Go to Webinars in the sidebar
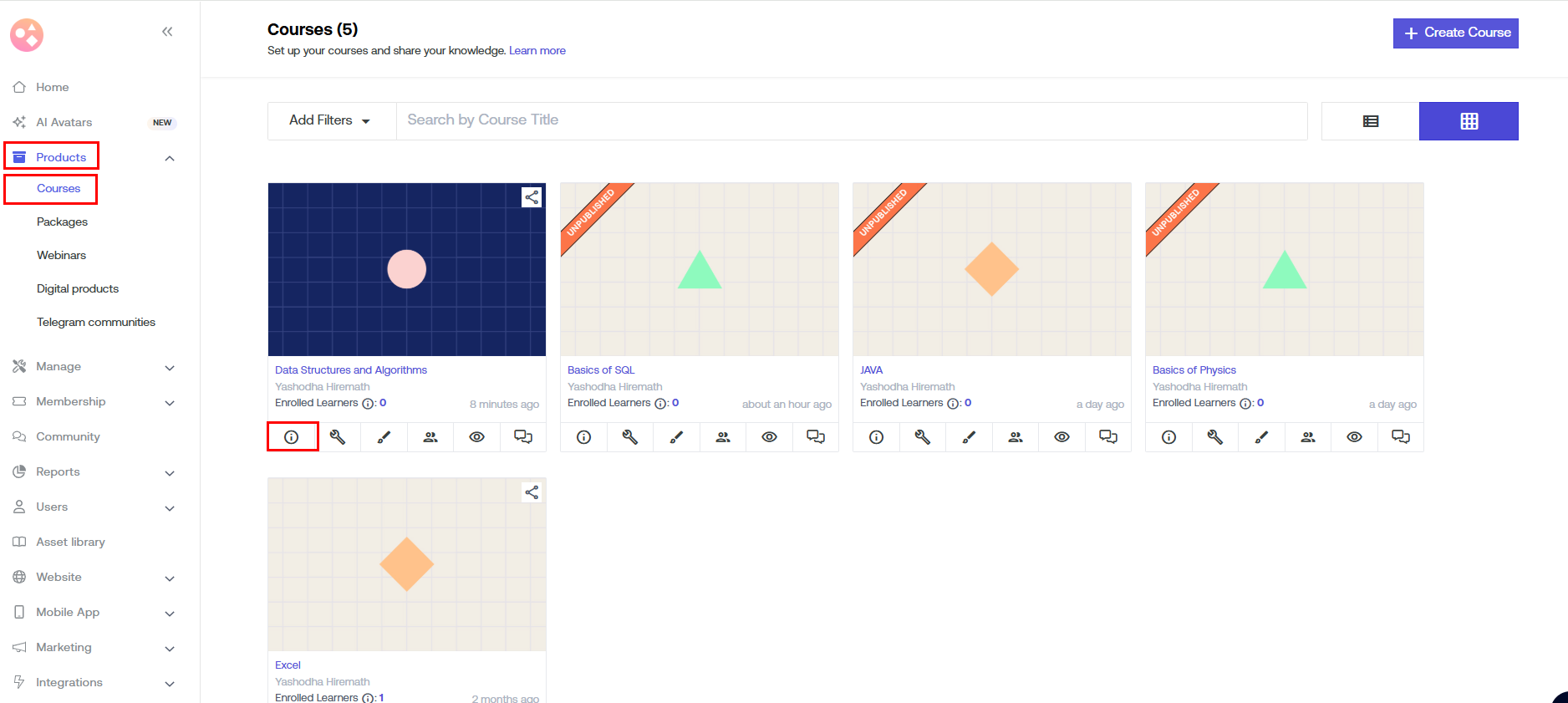The width and height of the screenshot is (1568, 703). [x=61, y=256]
